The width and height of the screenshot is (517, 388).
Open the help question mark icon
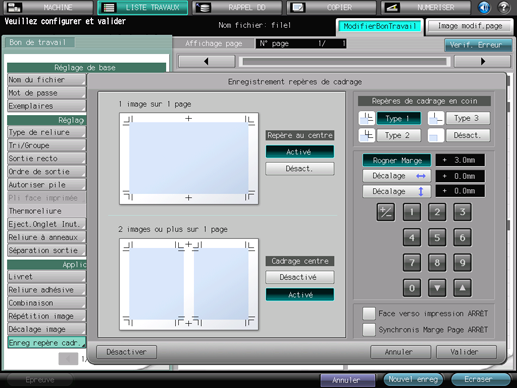point(504,7)
